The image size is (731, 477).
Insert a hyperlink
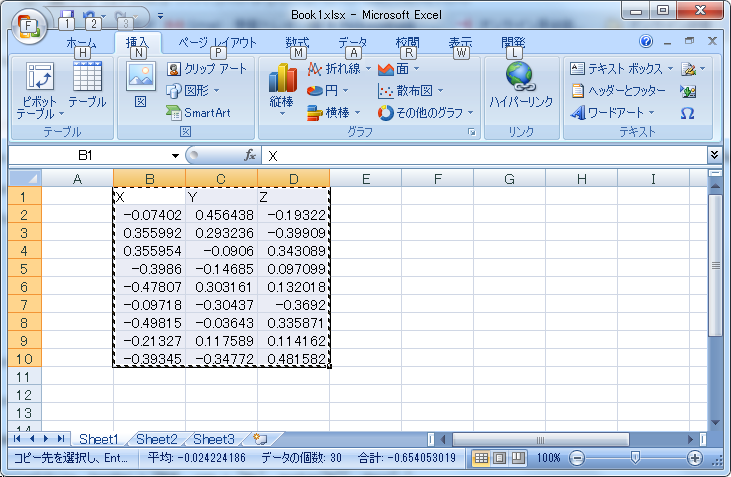pos(521,85)
